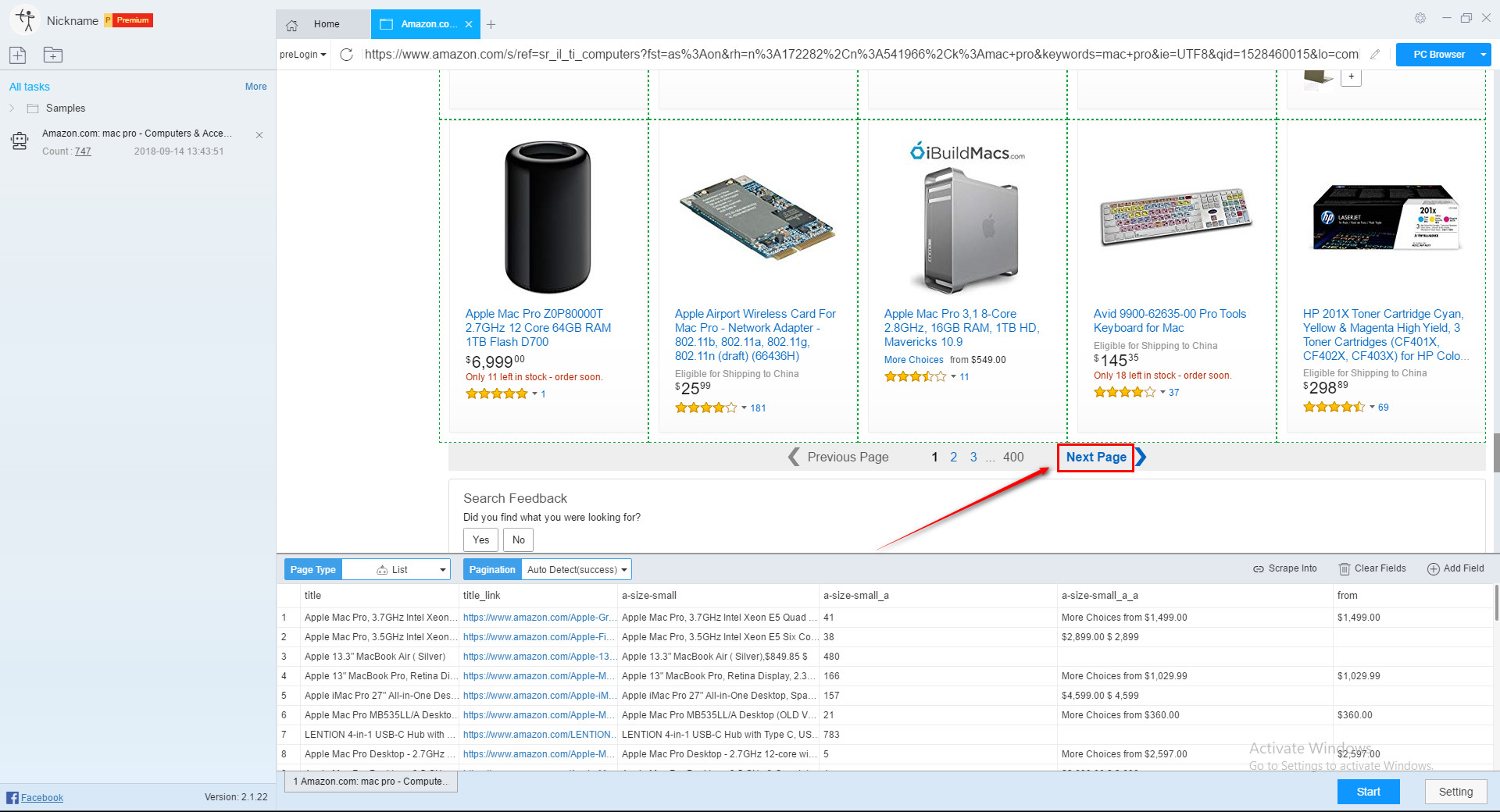1500x812 pixels.
Task: Open the preLogin dropdown
Action: pyautogui.click(x=303, y=55)
